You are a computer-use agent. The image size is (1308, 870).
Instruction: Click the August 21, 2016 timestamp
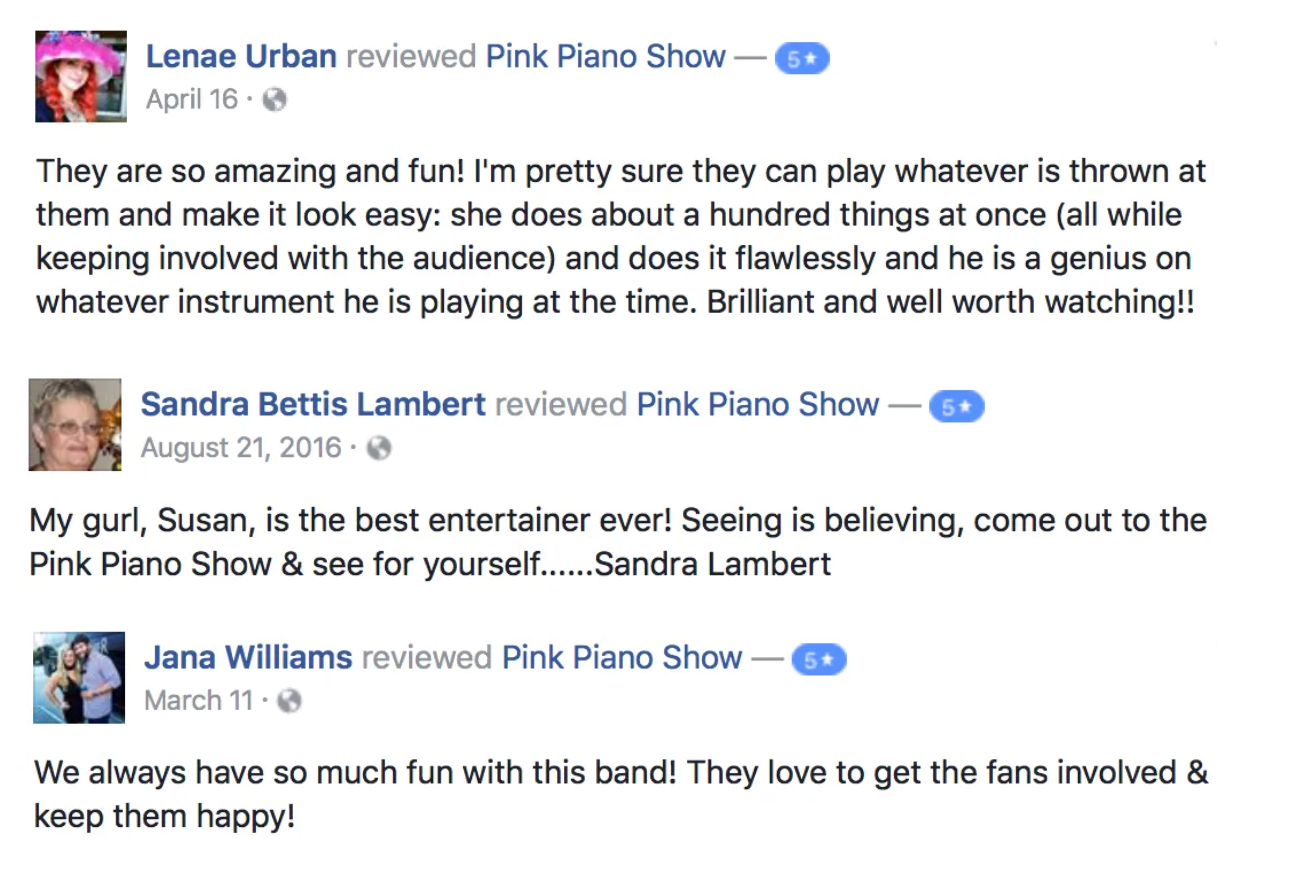tap(241, 448)
